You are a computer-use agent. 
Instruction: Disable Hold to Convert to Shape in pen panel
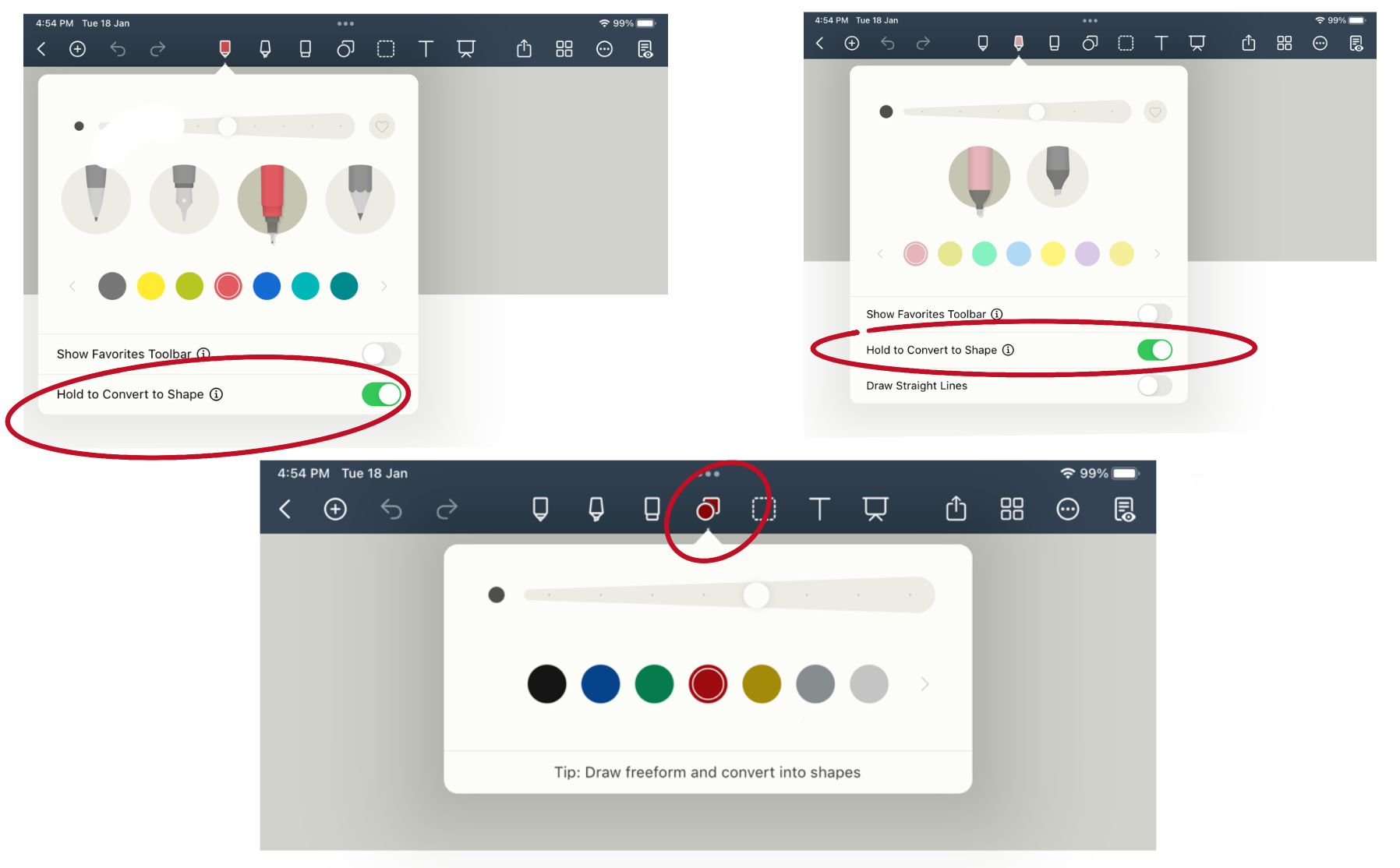pos(381,394)
